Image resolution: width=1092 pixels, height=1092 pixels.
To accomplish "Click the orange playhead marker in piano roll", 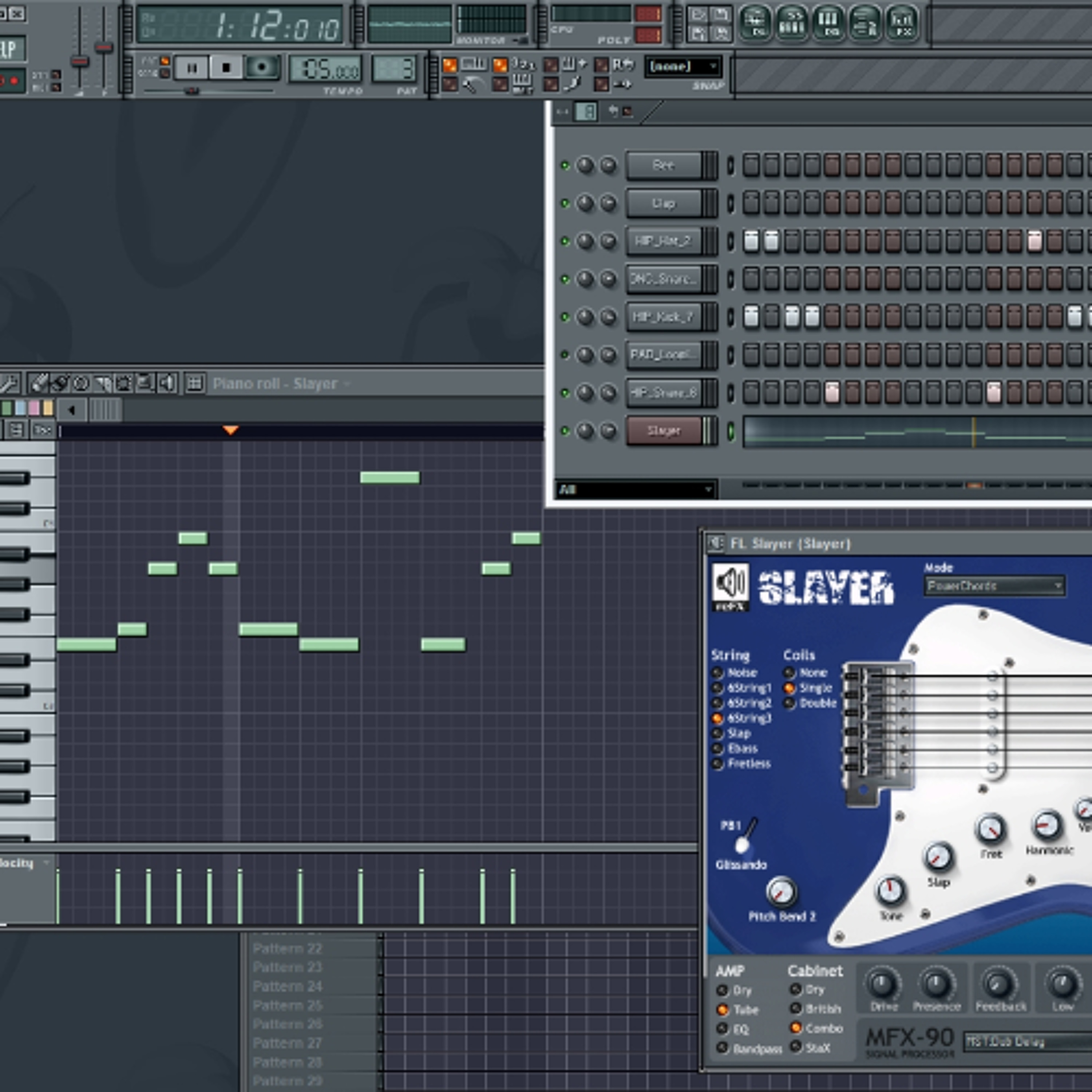I will (x=231, y=431).
